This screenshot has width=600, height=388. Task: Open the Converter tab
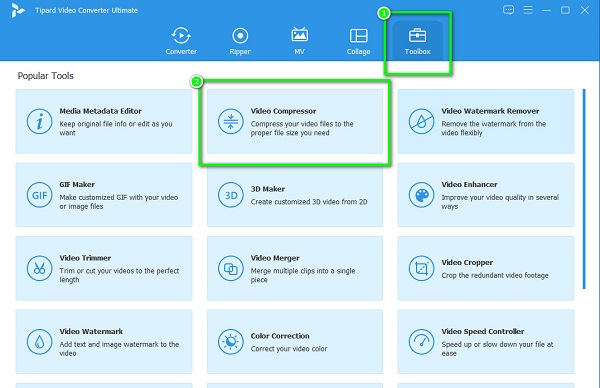click(x=181, y=41)
